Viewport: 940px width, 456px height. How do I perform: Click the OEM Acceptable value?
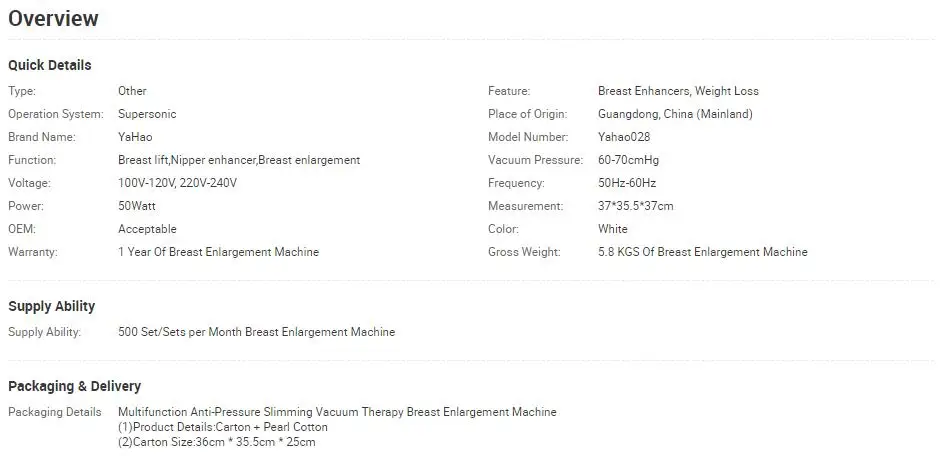(x=147, y=229)
